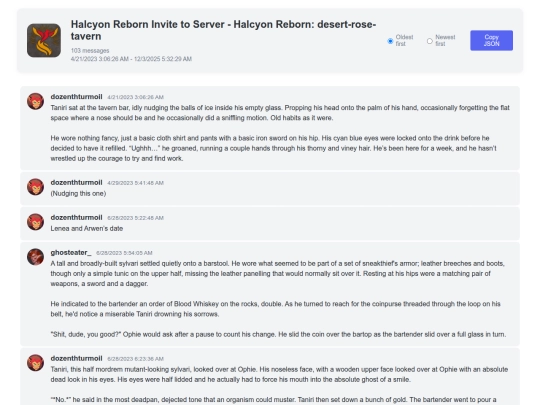Click the 6/28/2023 6:23:36 AM timestamp
540x405 pixels.
pyautogui.click(x=135, y=359)
